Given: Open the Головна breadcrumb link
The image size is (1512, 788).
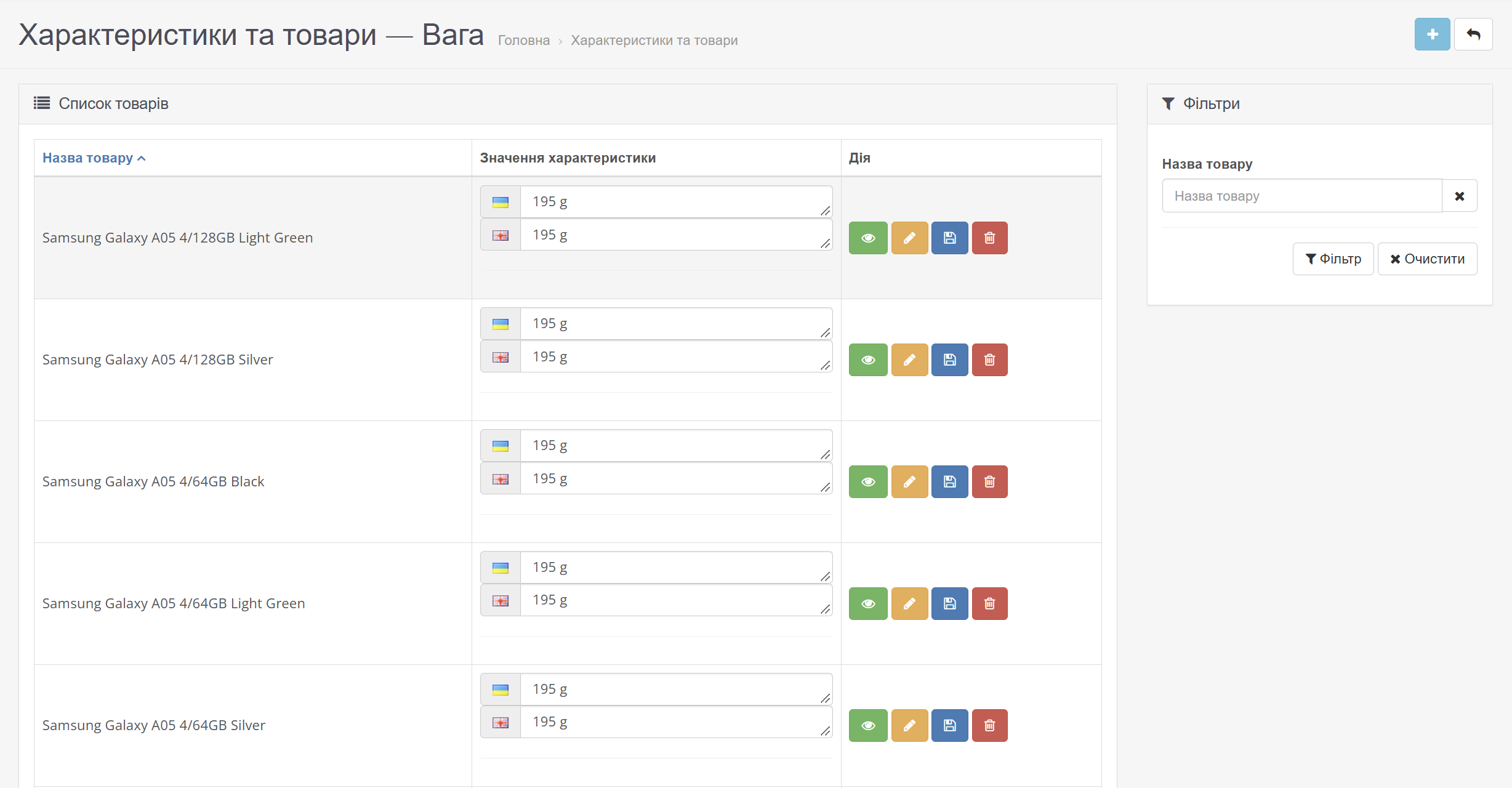Looking at the screenshot, I should click(x=524, y=41).
